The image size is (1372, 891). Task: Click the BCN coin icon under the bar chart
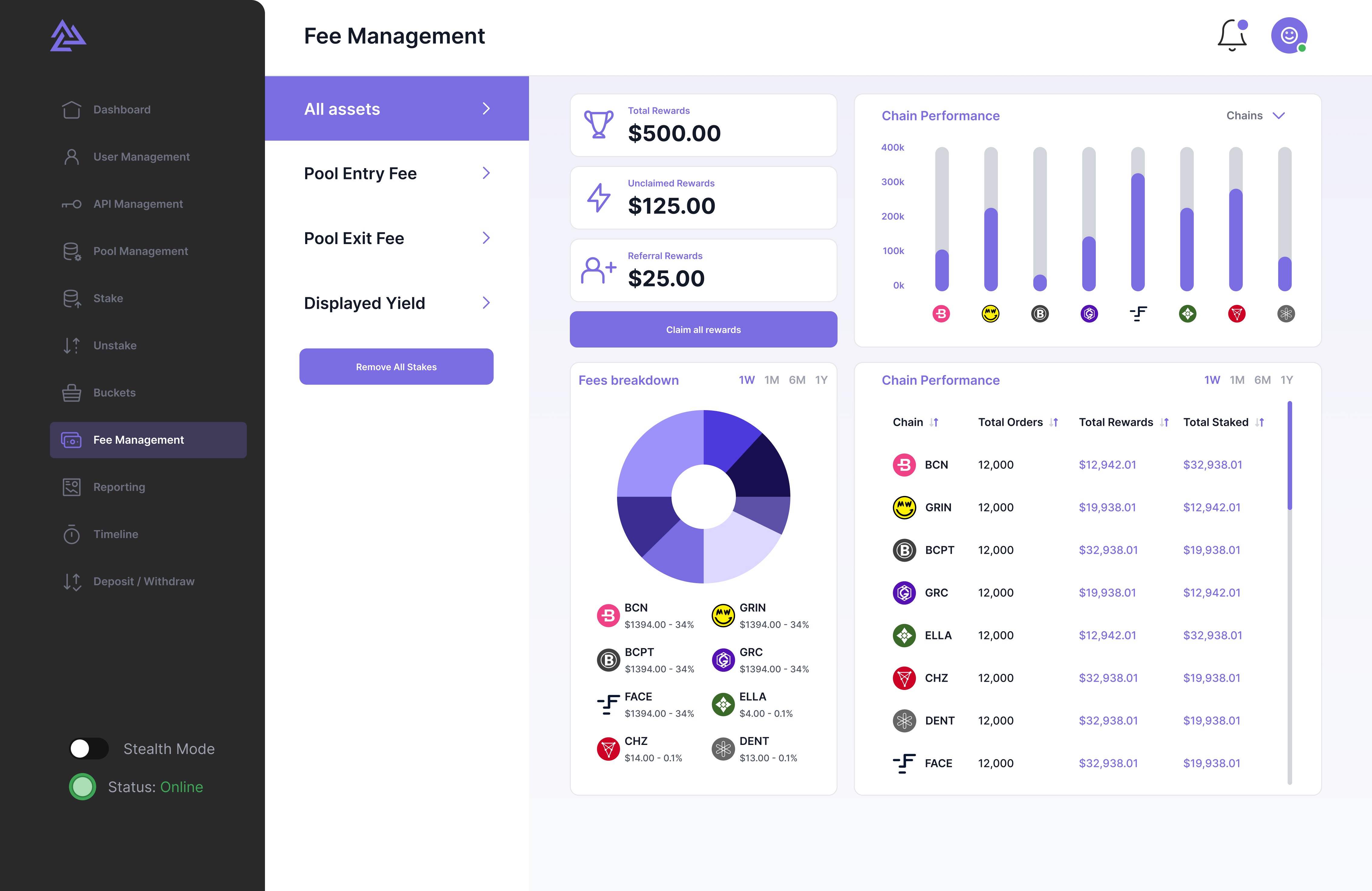(941, 314)
